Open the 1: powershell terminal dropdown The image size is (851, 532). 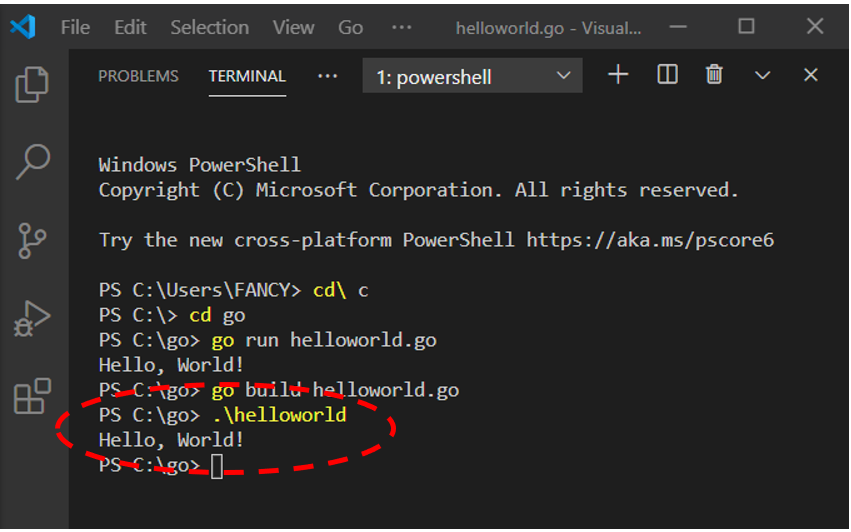pos(472,75)
